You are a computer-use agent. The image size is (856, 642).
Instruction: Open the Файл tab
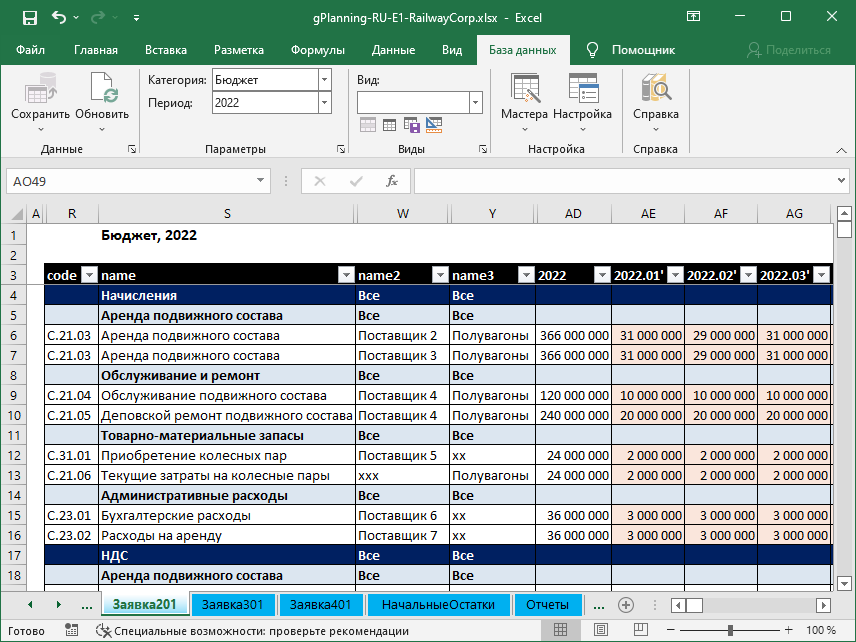click(x=31, y=50)
